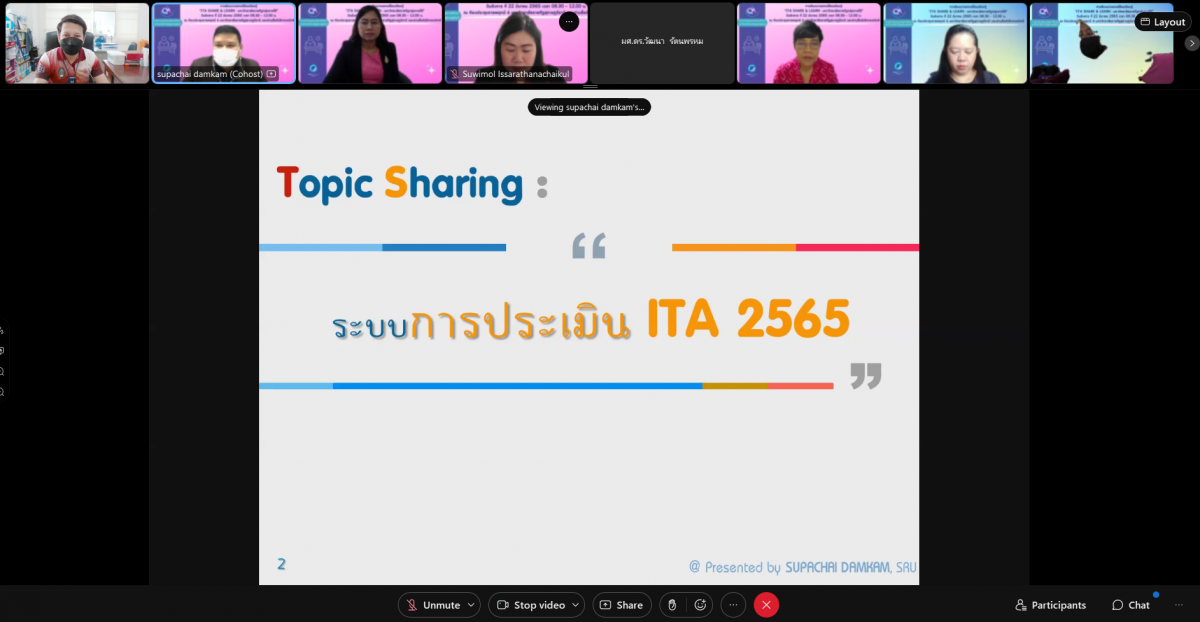Viewport: 1200px width, 622px height.
Task: Stop the video camera
Action: point(530,605)
